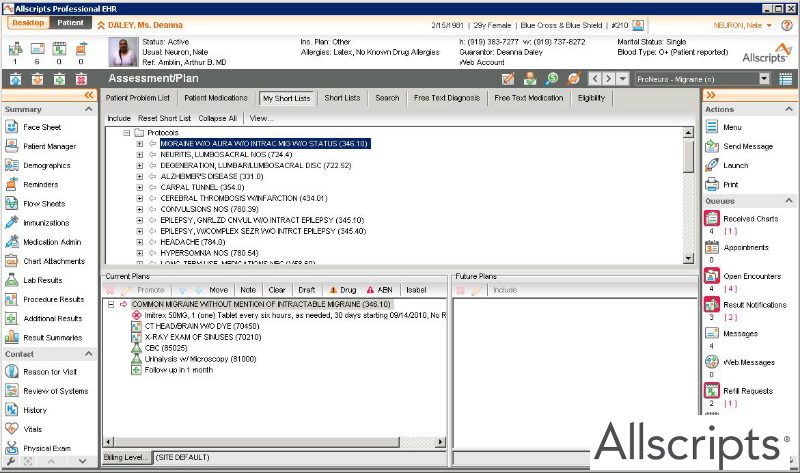Viewport: 800px width, 473px height.
Task: Open the Free Text Diagnosis tab
Action: click(x=445, y=98)
